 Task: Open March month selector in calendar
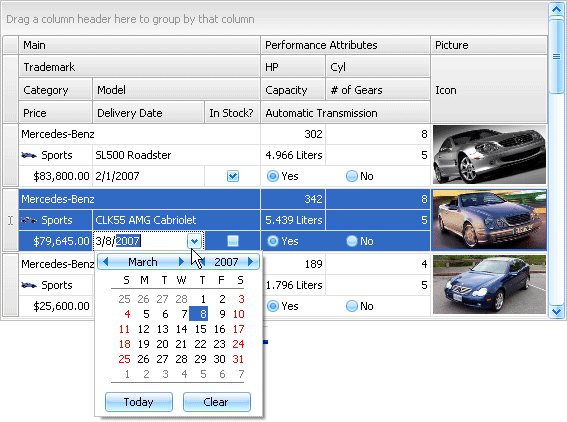coord(143,262)
